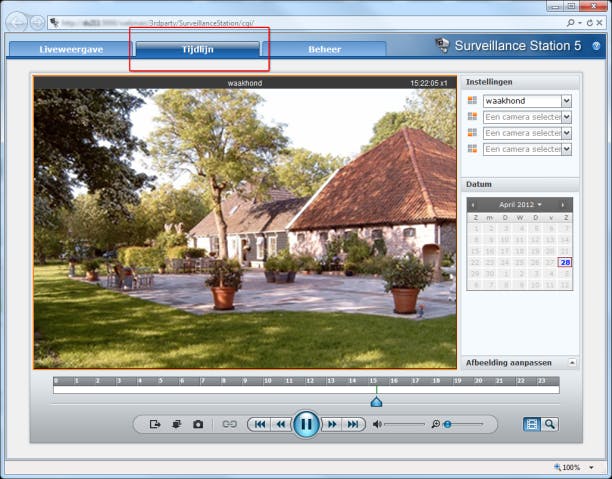Take a snapshot with the camera icon
This screenshot has width=612, height=479.
198,424
